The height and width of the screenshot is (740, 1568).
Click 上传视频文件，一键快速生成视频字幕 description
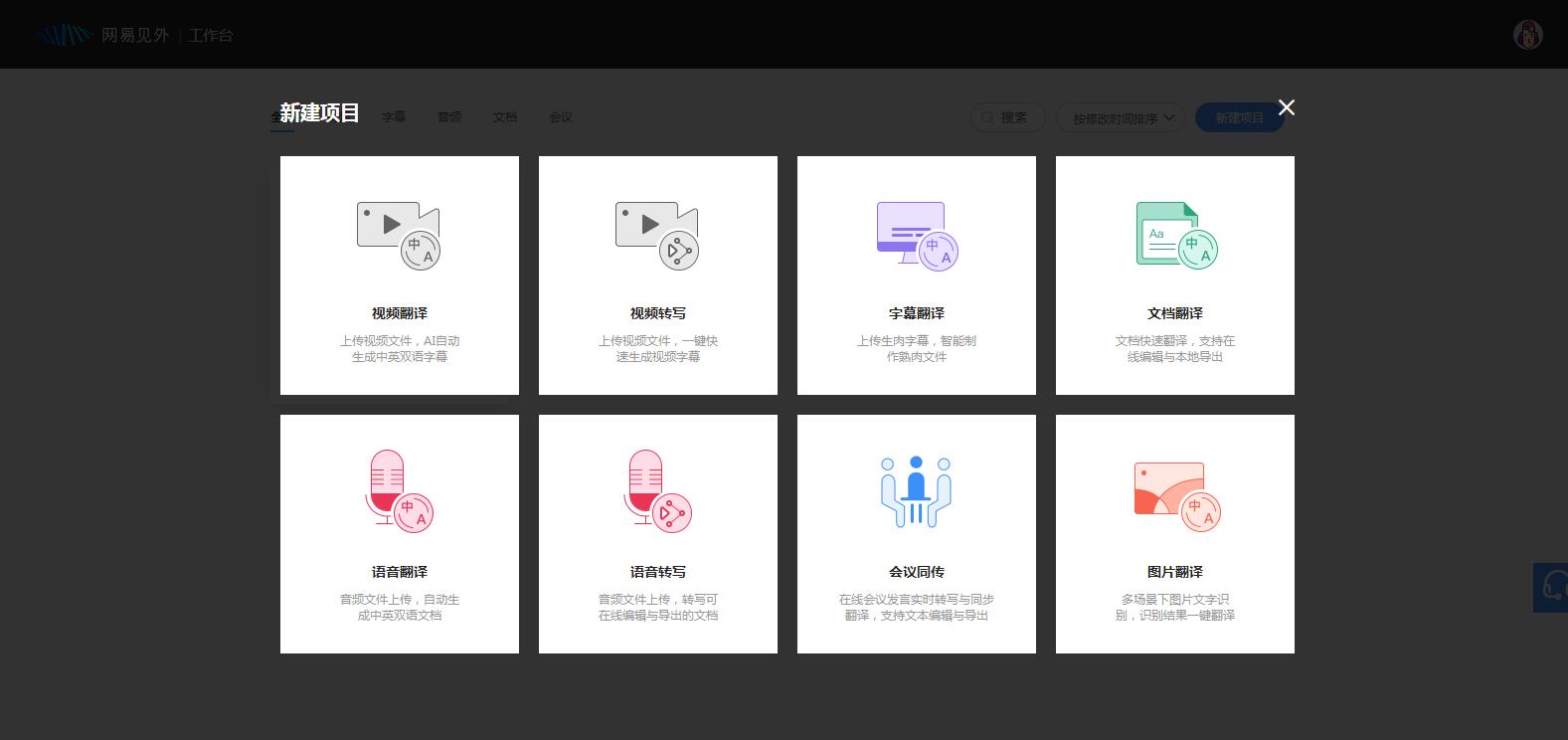click(658, 348)
